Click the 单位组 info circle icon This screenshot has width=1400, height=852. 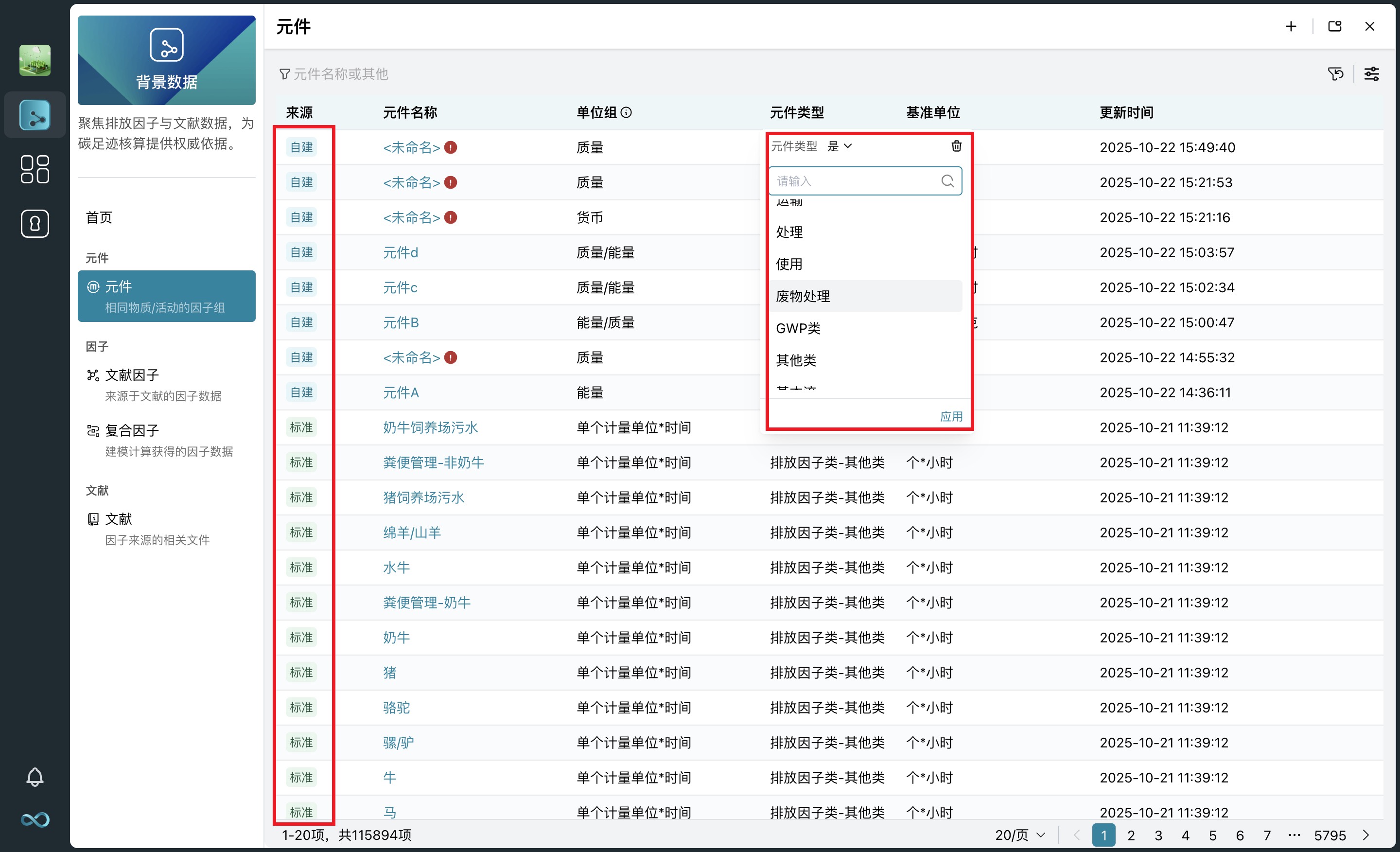626,112
